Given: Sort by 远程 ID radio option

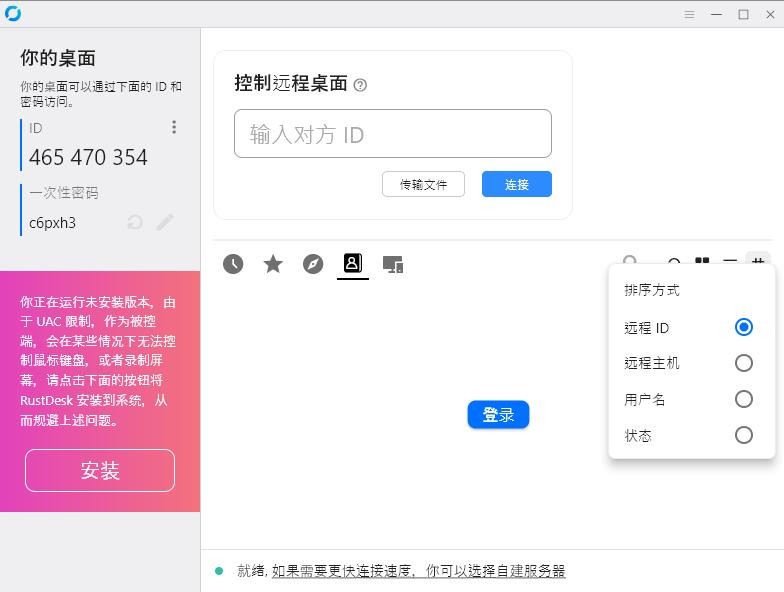Looking at the screenshot, I should tap(744, 327).
